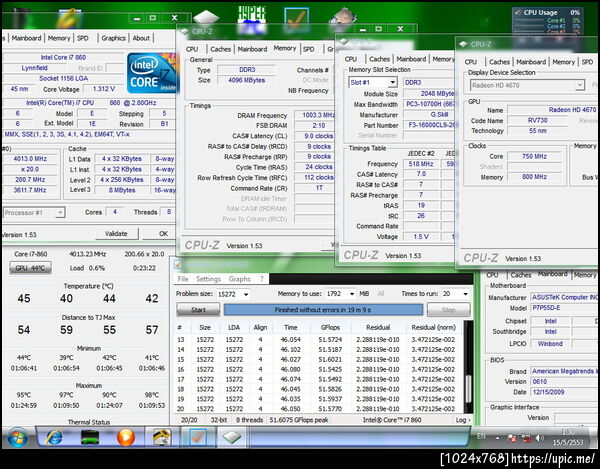This screenshot has width=600, height=469.
Task: Open SPD tab in CPU-Z Radeon window
Action: 587,62
